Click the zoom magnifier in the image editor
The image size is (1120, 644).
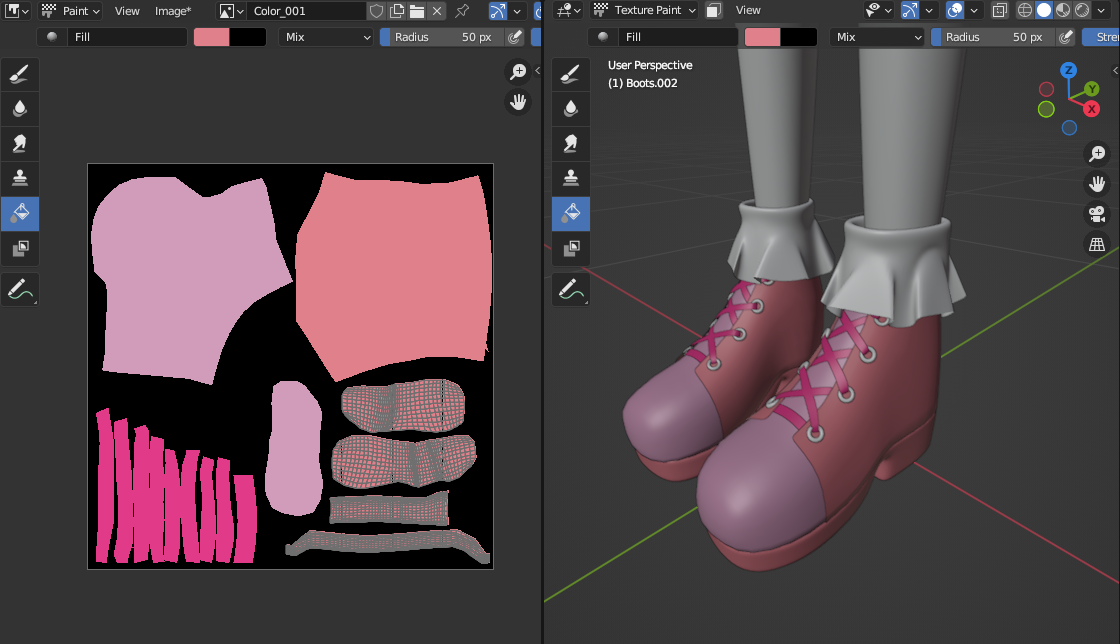pos(518,71)
